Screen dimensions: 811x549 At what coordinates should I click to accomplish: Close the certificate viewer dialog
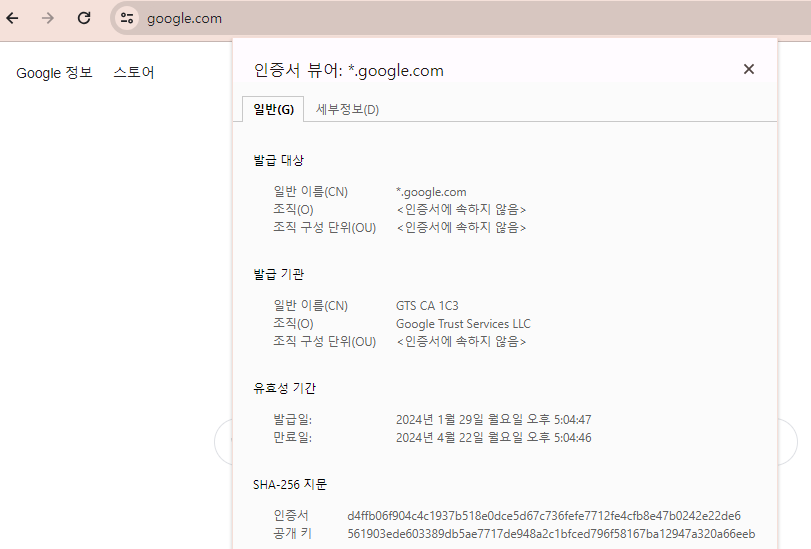[748, 69]
